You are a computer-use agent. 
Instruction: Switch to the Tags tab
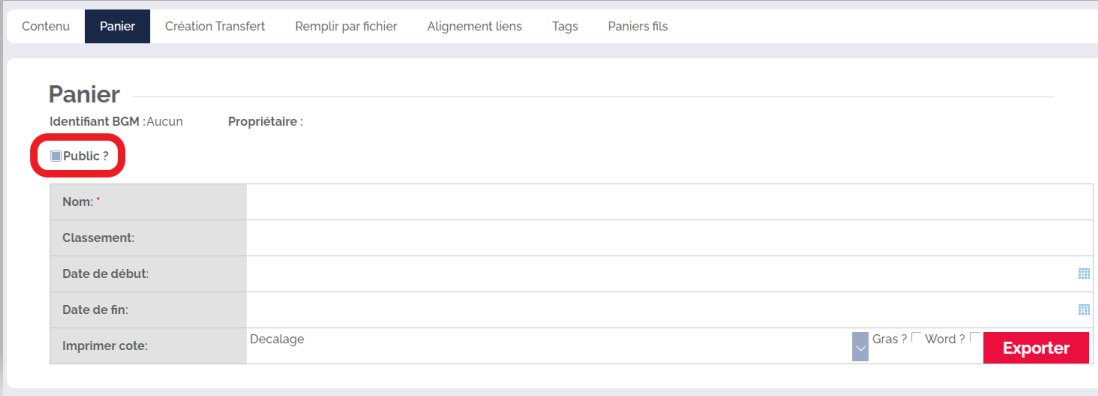coord(565,27)
